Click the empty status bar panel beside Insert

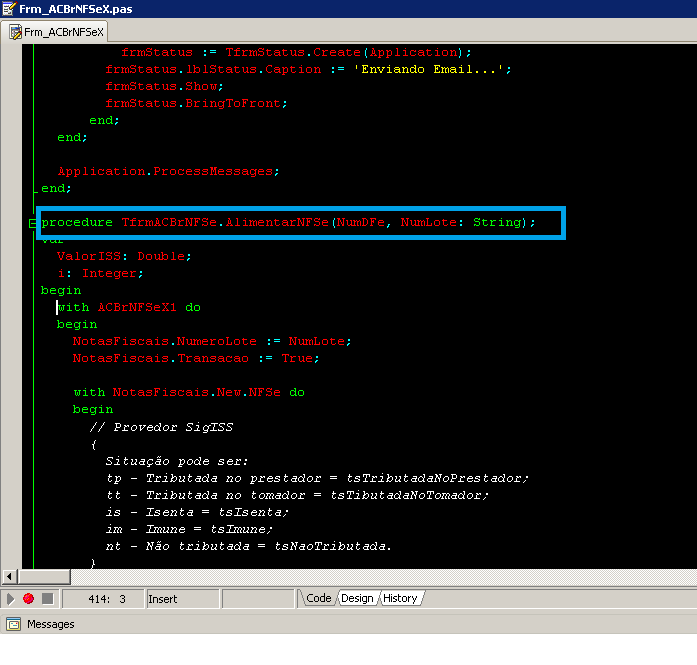click(258, 599)
